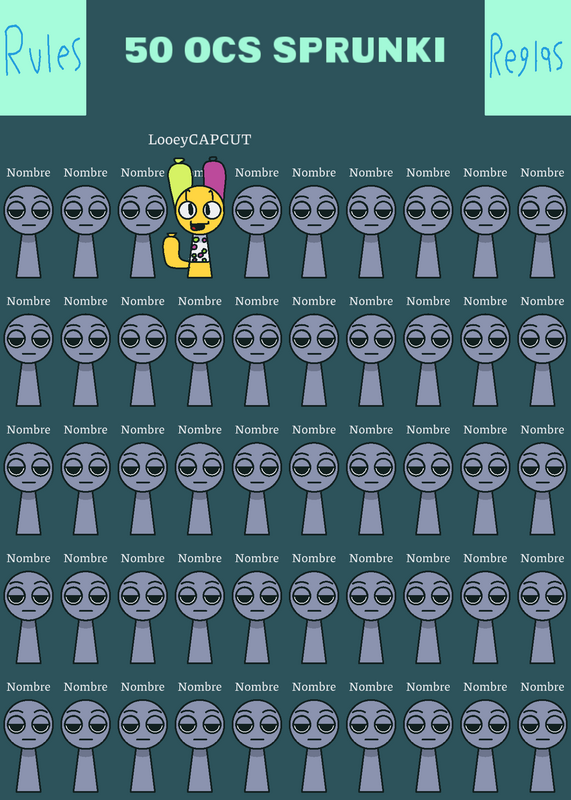Click the first Nombre label in bottom row

[x=29, y=687]
